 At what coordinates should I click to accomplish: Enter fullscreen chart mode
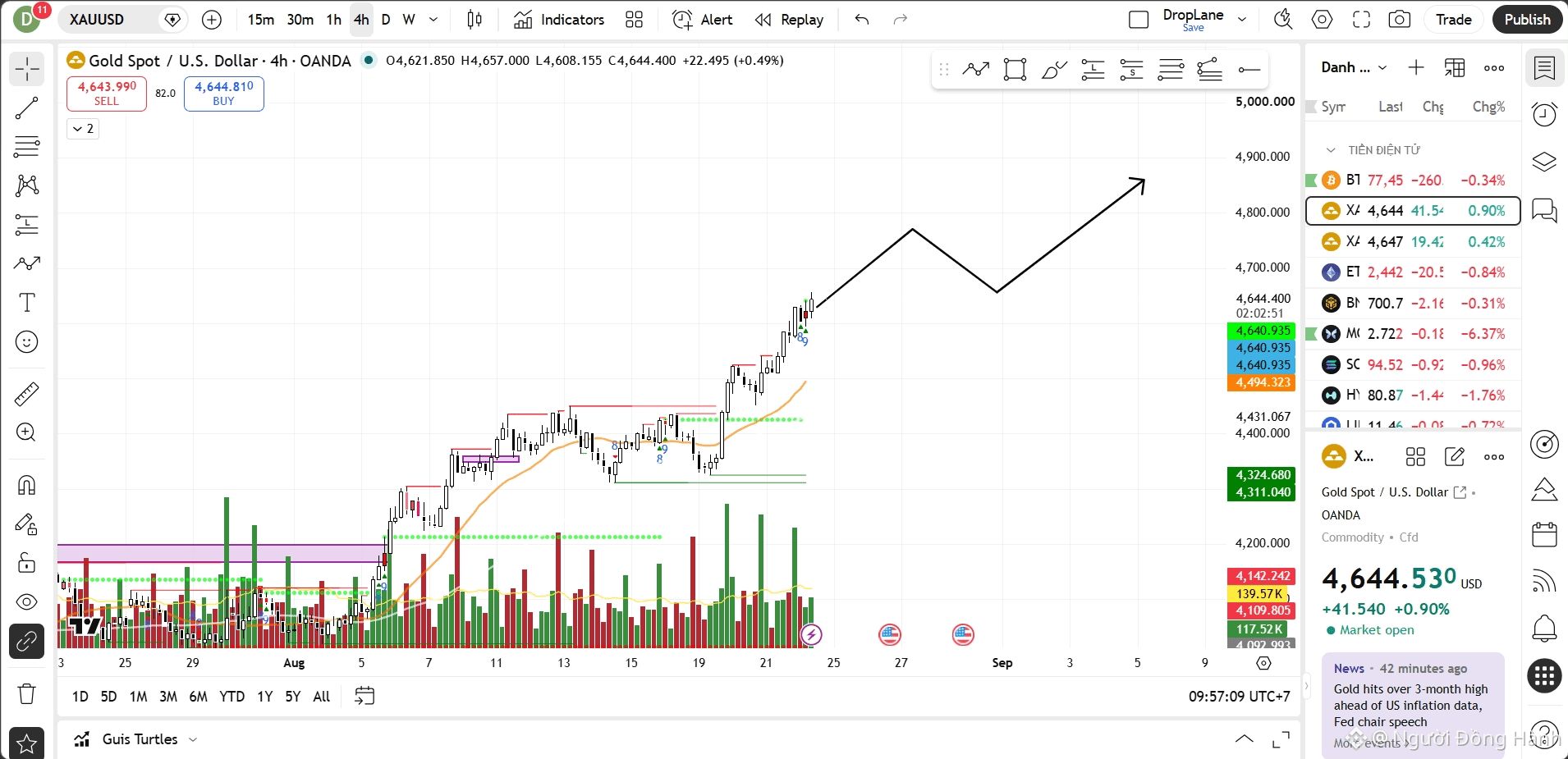click(x=1361, y=20)
